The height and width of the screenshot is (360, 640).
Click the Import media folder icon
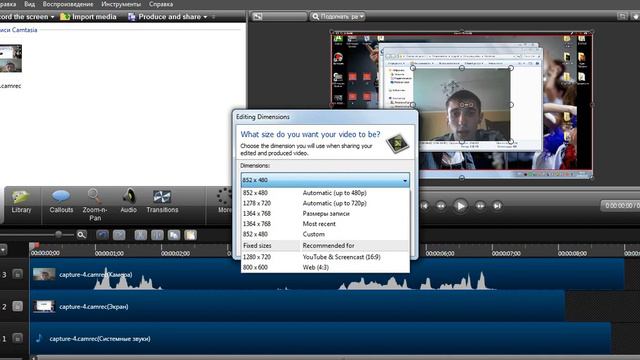pyautogui.click(x=64, y=17)
